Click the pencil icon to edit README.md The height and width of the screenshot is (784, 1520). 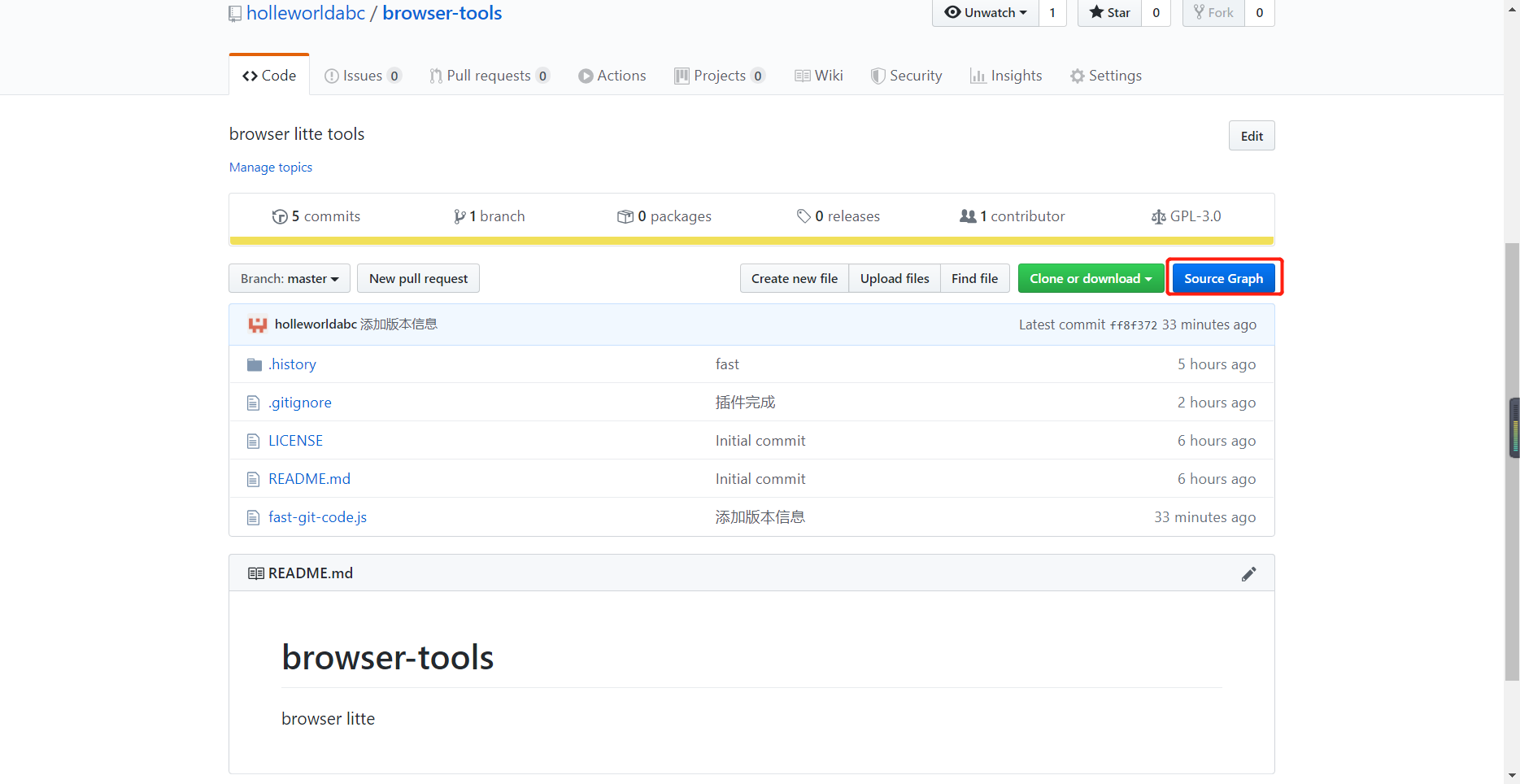tap(1248, 574)
